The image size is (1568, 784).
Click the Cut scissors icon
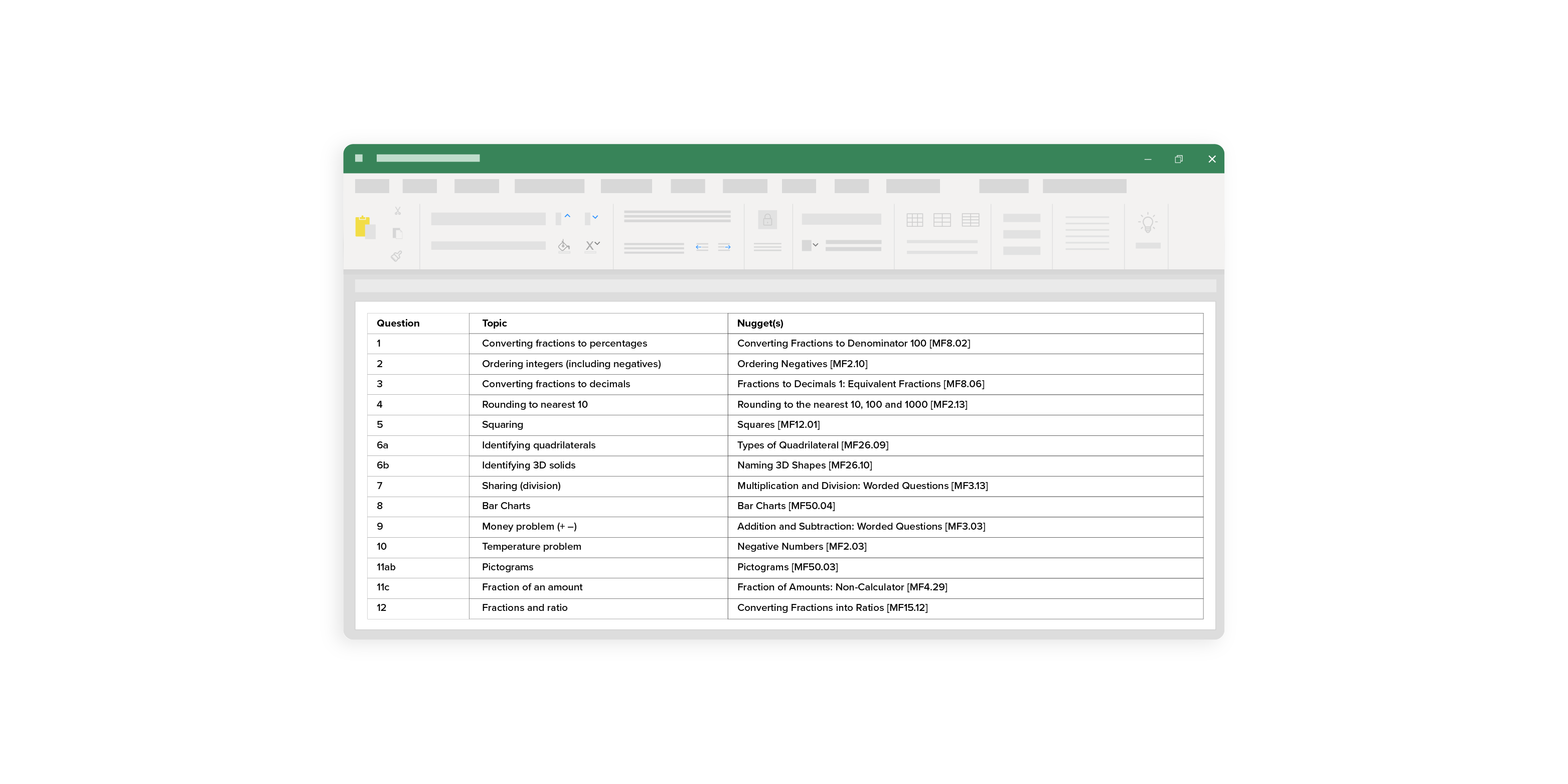[397, 211]
